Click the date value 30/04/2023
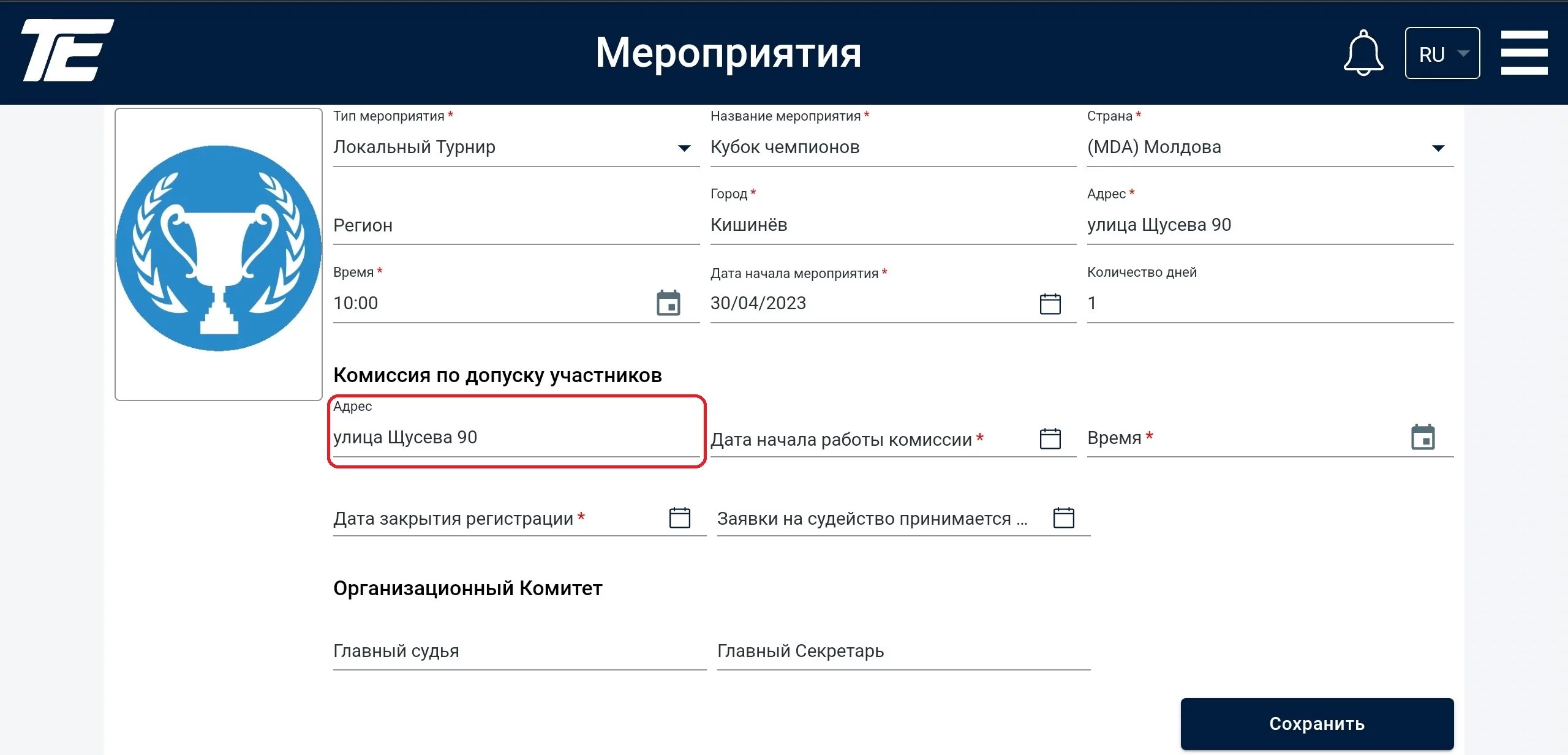The width and height of the screenshot is (1568, 755). (x=758, y=303)
